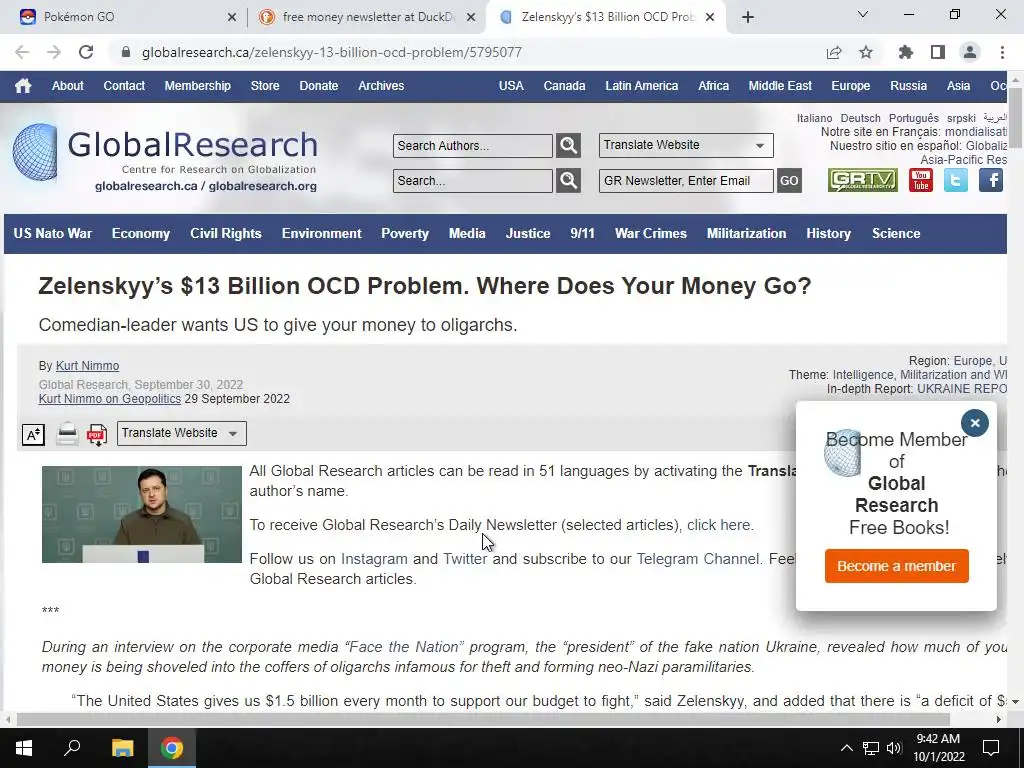Click the browser forward arrow
Image resolution: width=1024 pixels, height=768 pixels.
(54, 52)
